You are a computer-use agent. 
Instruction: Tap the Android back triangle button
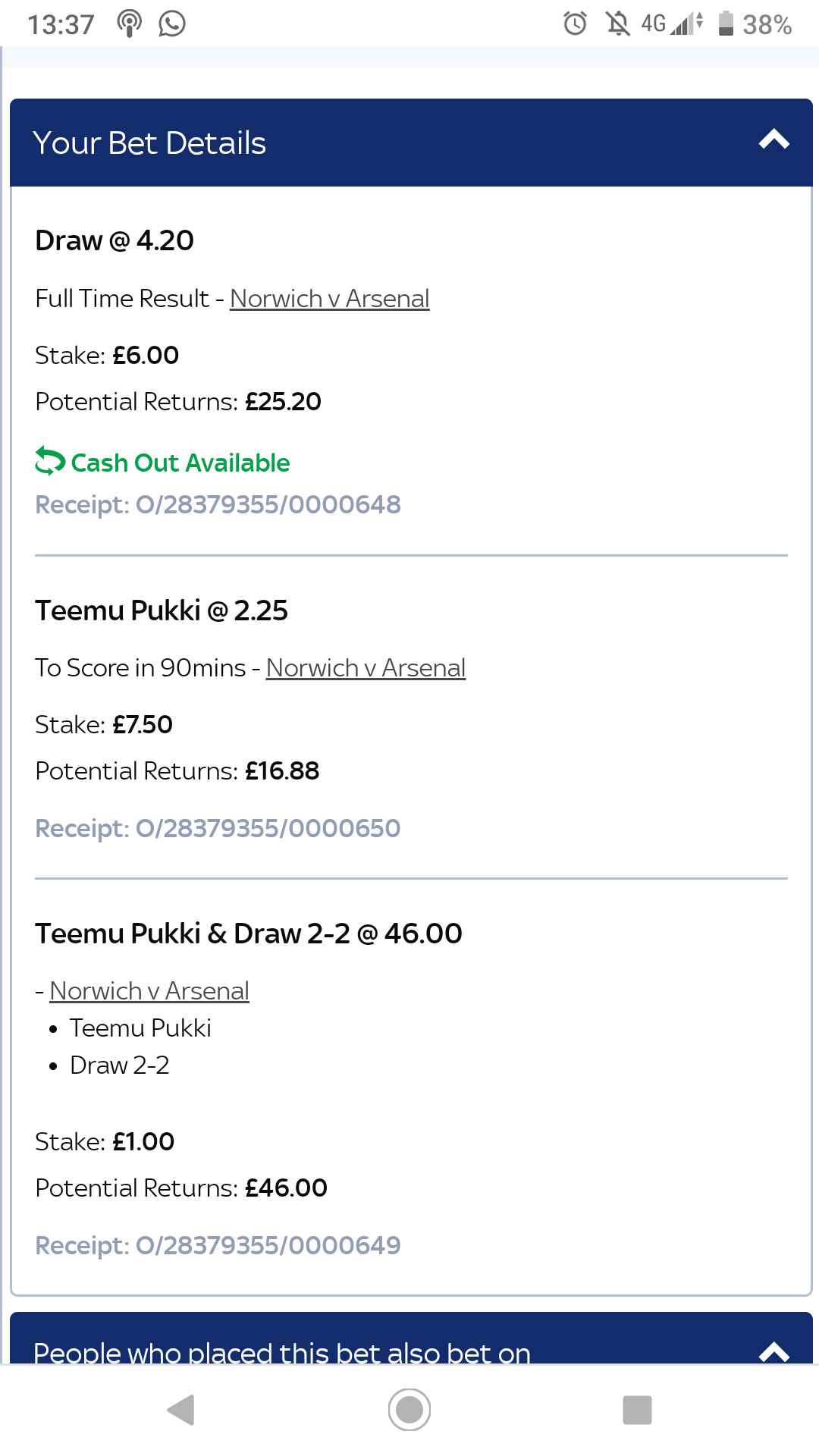[x=181, y=1410]
